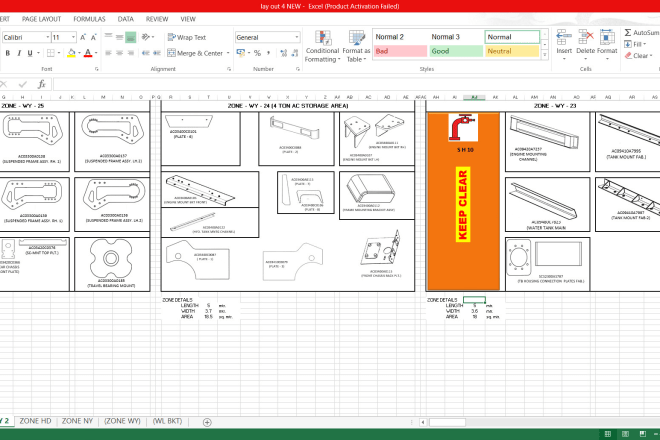Open the REVIEW ribbon tab

point(157,19)
